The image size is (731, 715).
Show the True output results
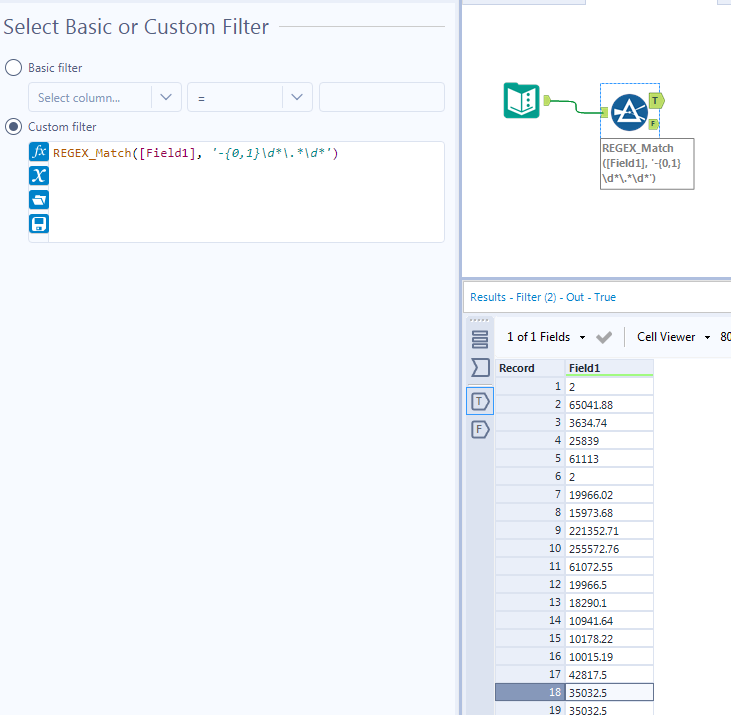[480, 401]
